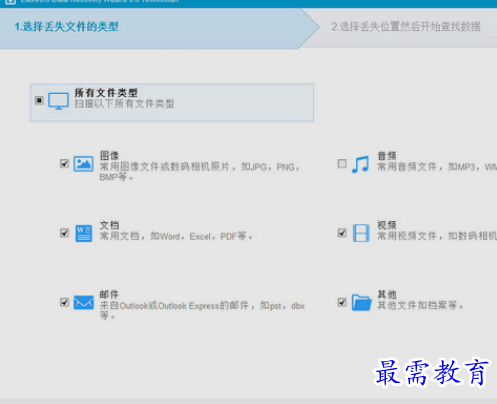
Task: Uncheck the 邮件 checkbox
Action: 64,302
